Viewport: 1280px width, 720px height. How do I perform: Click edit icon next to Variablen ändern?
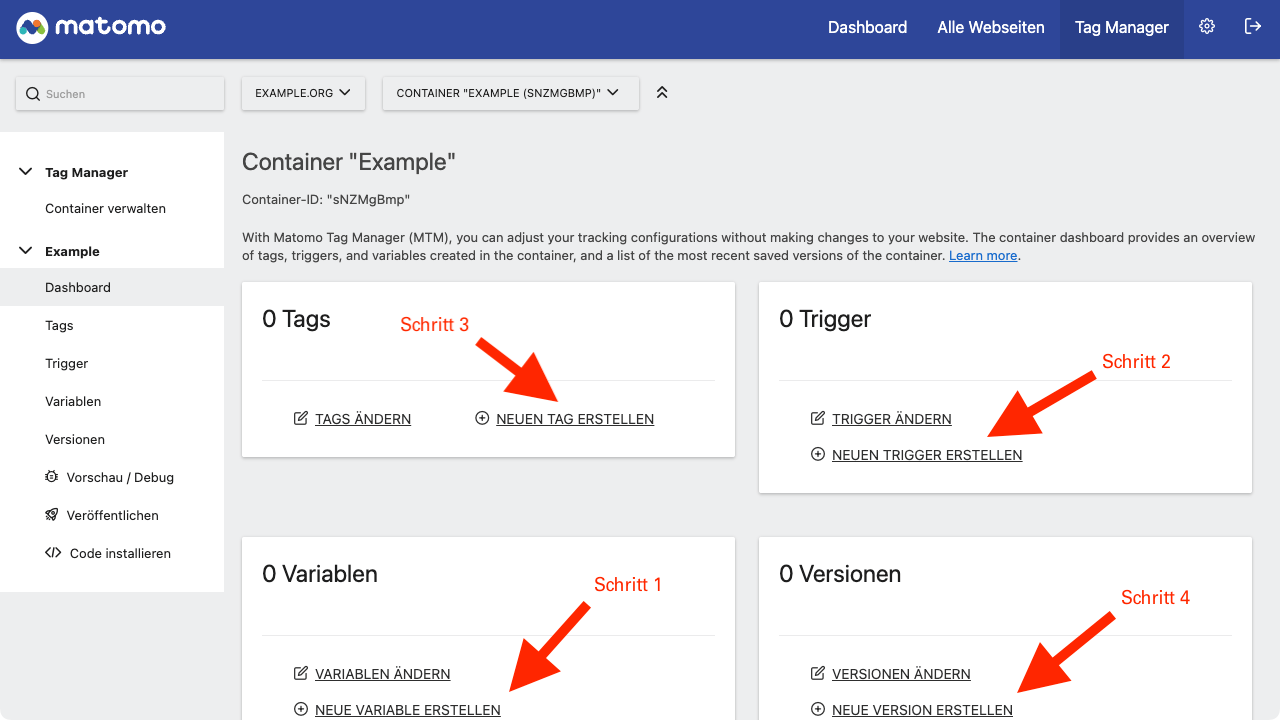[x=301, y=673]
